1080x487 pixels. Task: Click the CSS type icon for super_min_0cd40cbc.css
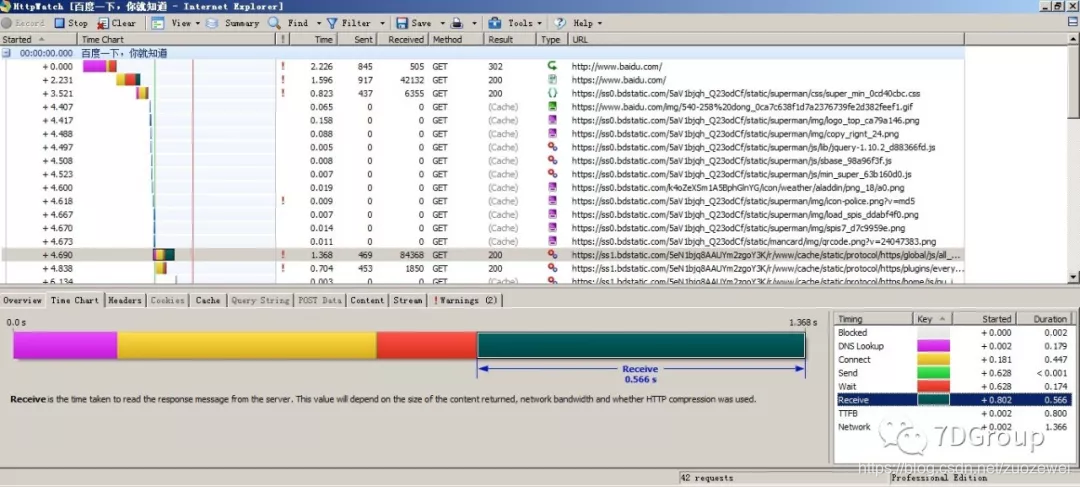pos(552,93)
